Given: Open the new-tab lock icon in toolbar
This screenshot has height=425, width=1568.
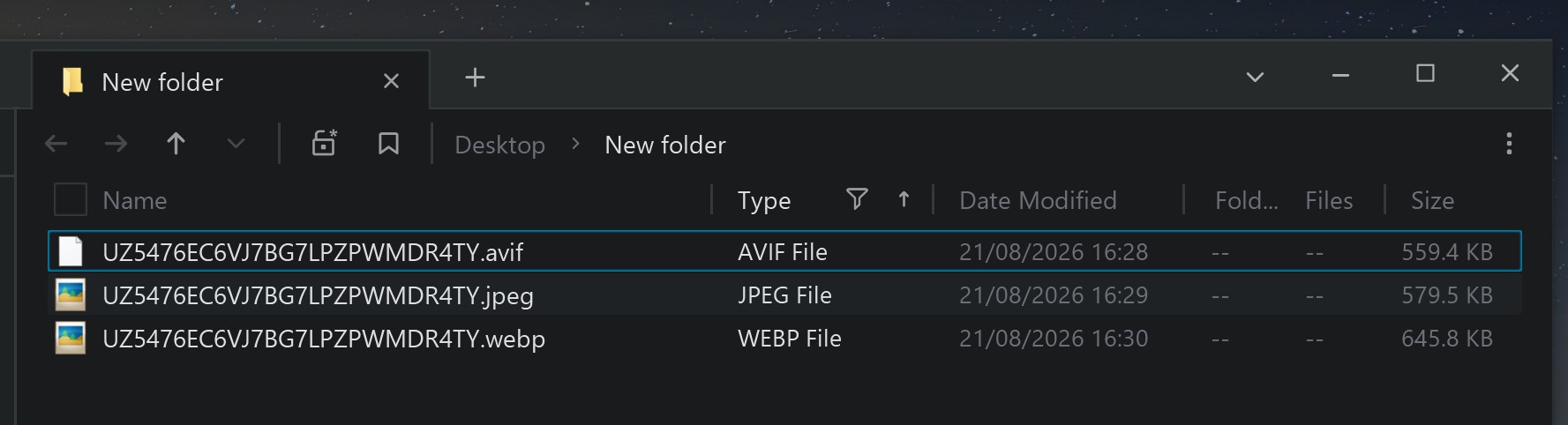Looking at the screenshot, I should coord(324,143).
